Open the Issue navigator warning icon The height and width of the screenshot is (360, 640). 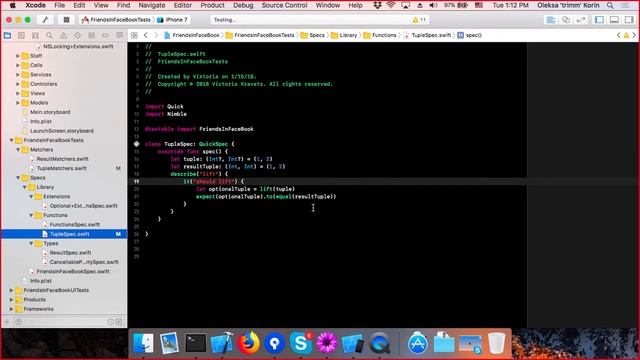pyautogui.click(x=63, y=36)
